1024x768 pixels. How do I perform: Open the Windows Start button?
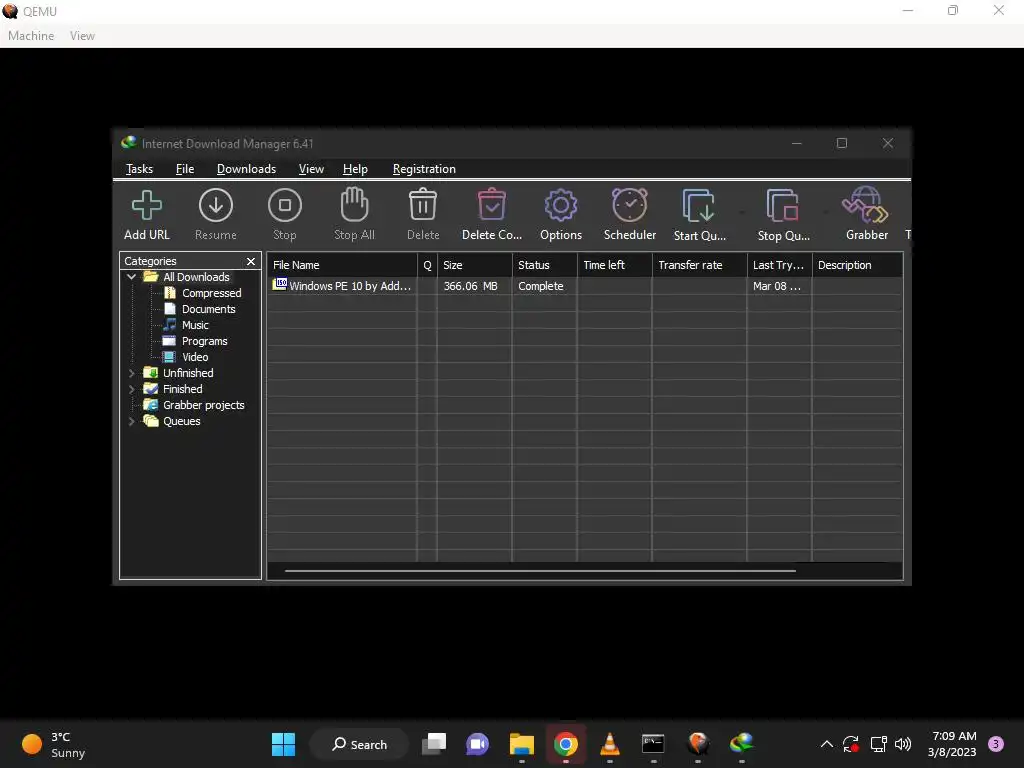(x=283, y=744)
